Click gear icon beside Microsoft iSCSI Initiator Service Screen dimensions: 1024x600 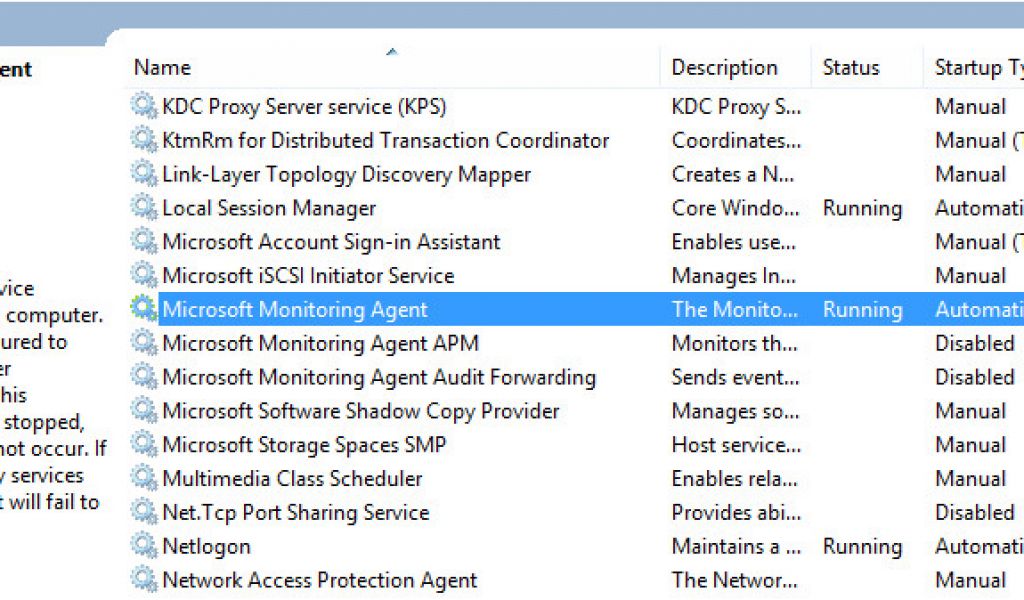(x=145, y=275)
